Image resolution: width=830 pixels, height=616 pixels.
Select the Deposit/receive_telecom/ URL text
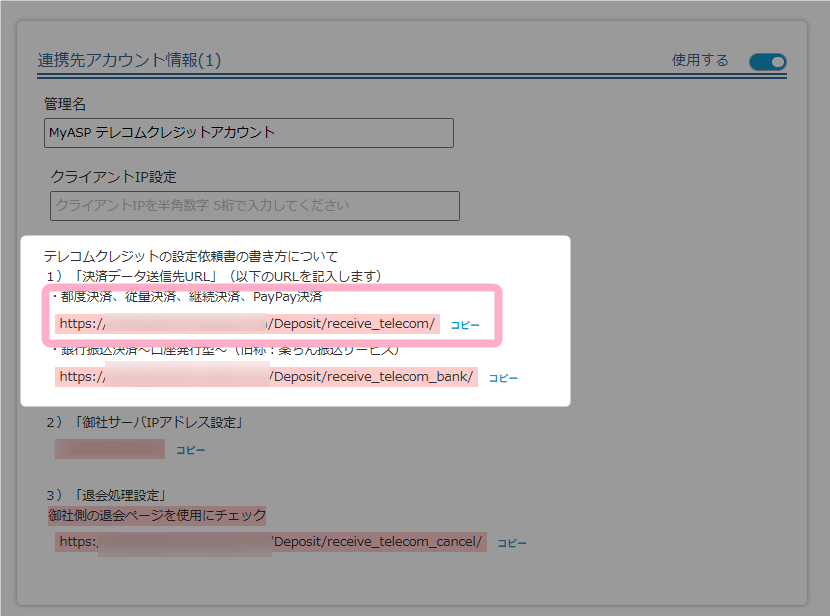tap(248, 324)
